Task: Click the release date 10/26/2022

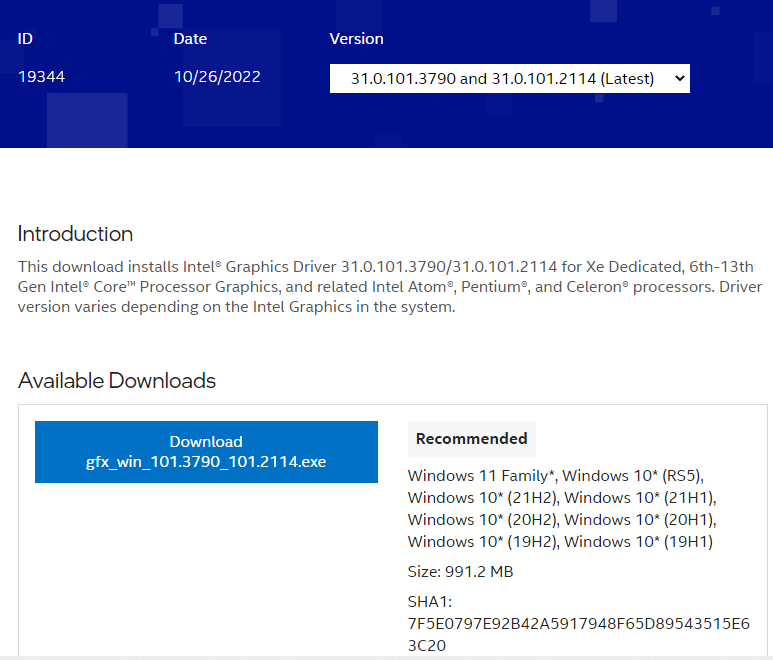Action: click(x=217, y=77)
